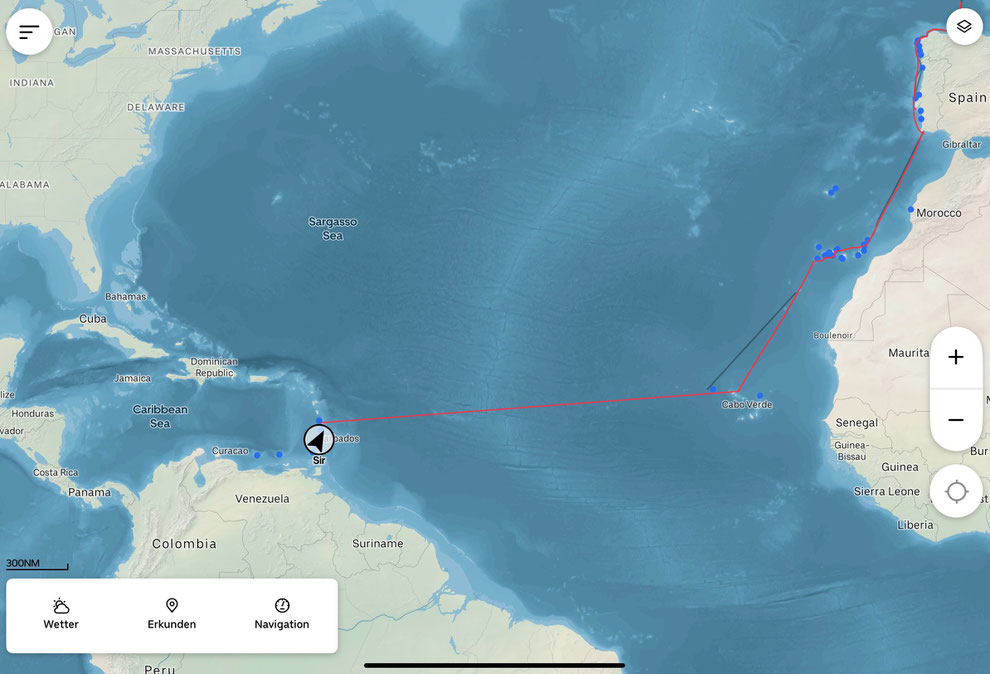
Task: Tap the Navigation compass icon
Action: [x=282, y=606]
